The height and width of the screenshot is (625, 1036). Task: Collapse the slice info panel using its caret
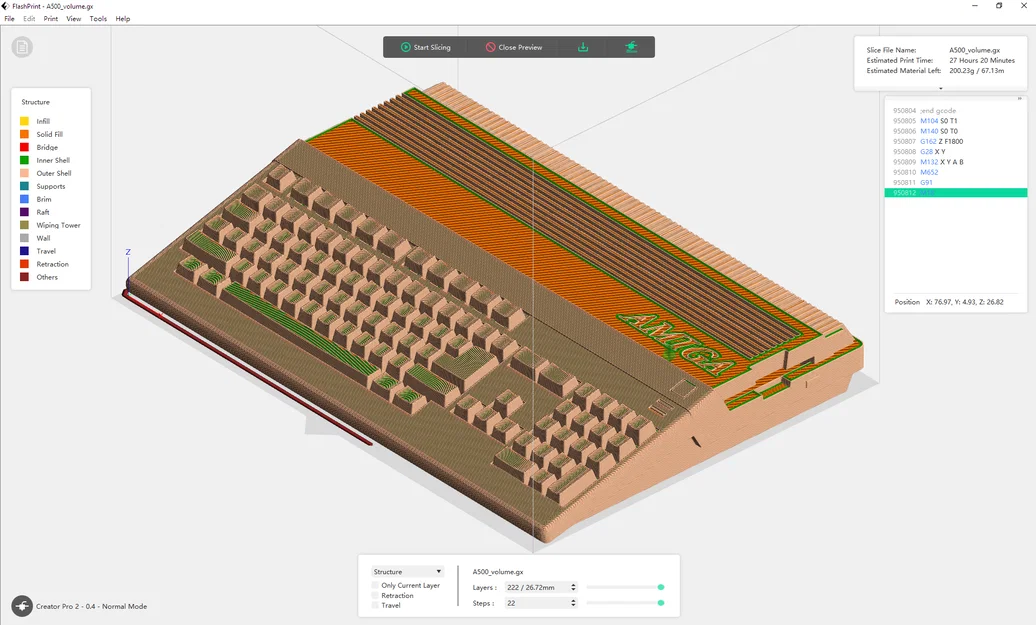941,88
